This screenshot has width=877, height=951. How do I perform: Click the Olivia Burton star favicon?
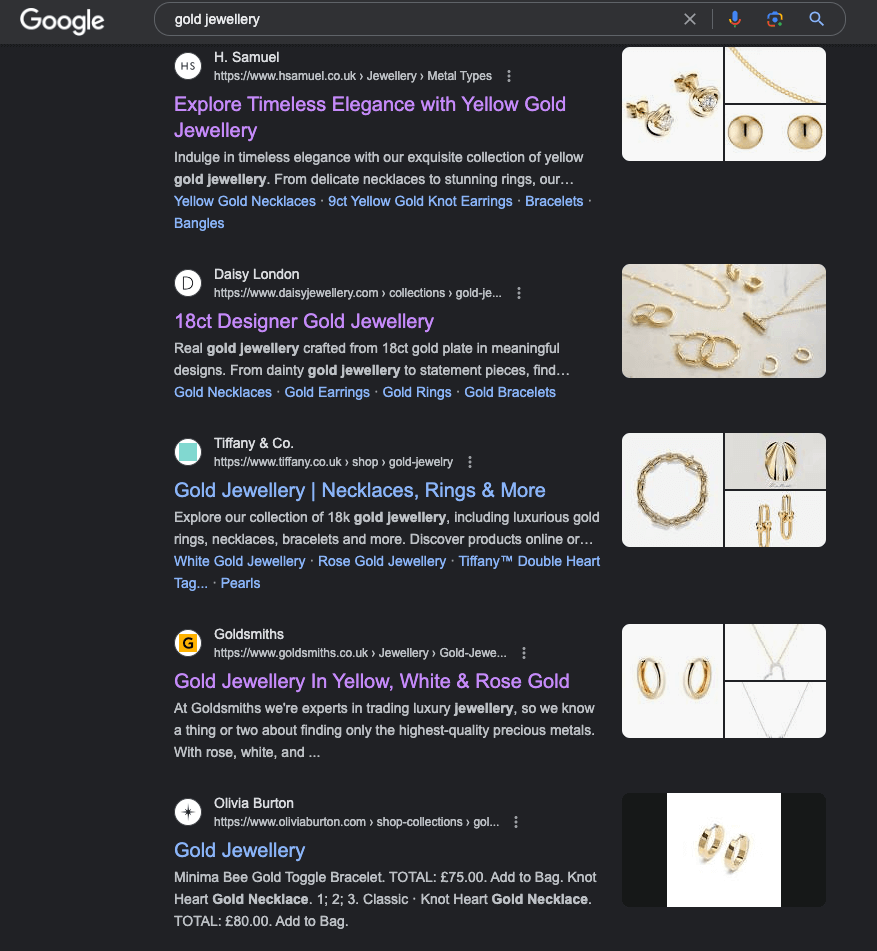188,812
